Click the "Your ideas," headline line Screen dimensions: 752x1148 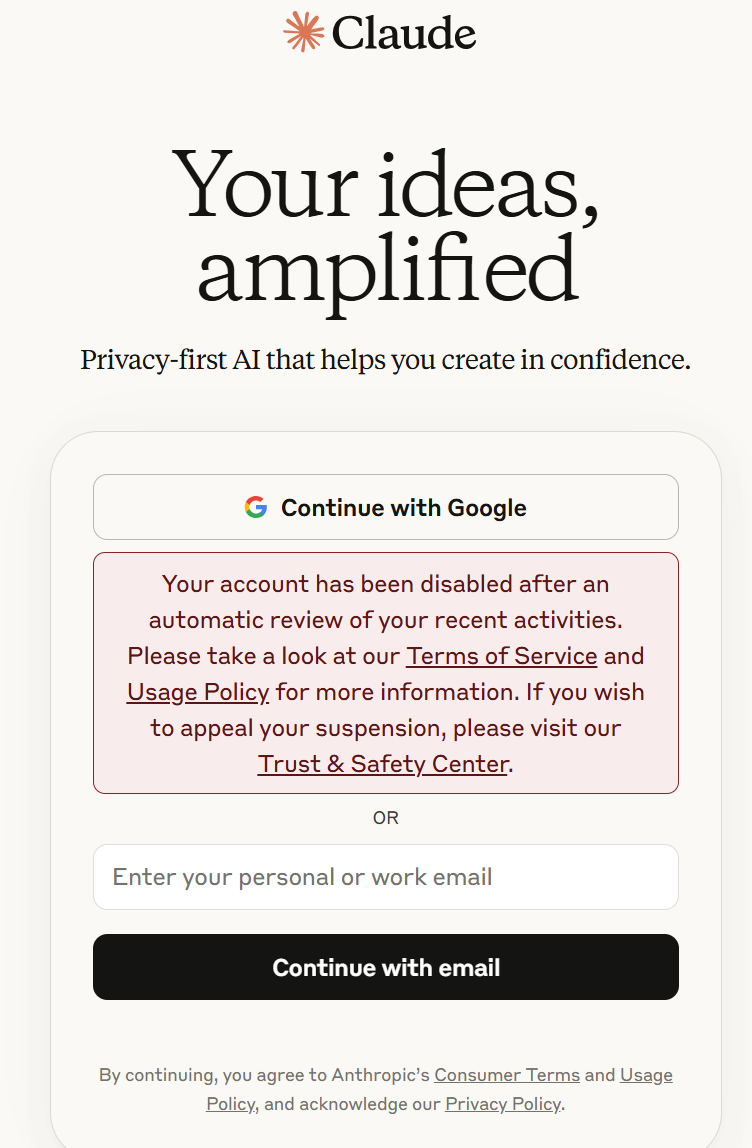[x=386, y=184]
